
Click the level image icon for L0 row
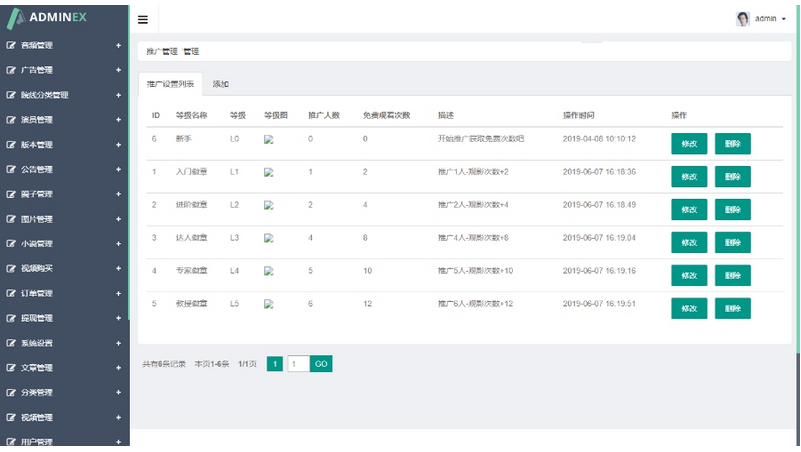(268, 140)
